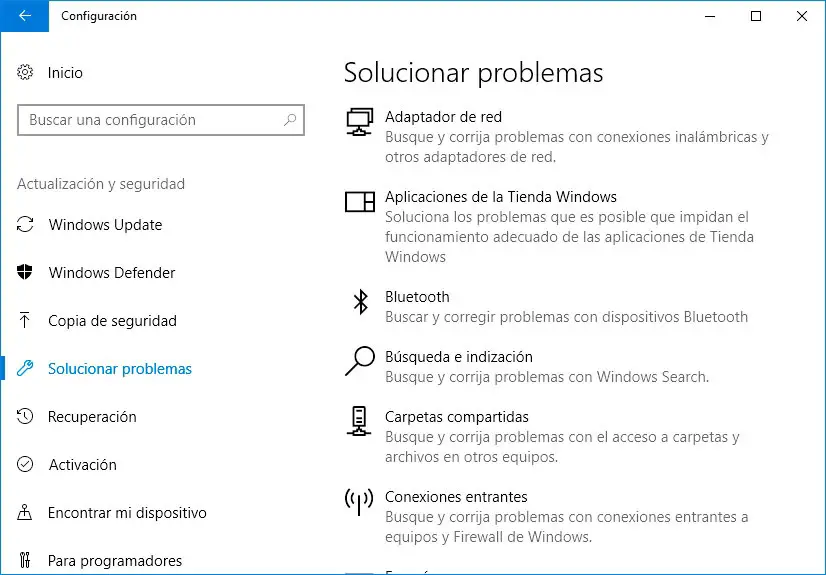
Task: Click the Búsqueda e indización magnifier icon
Action: [x=359, y=362]
